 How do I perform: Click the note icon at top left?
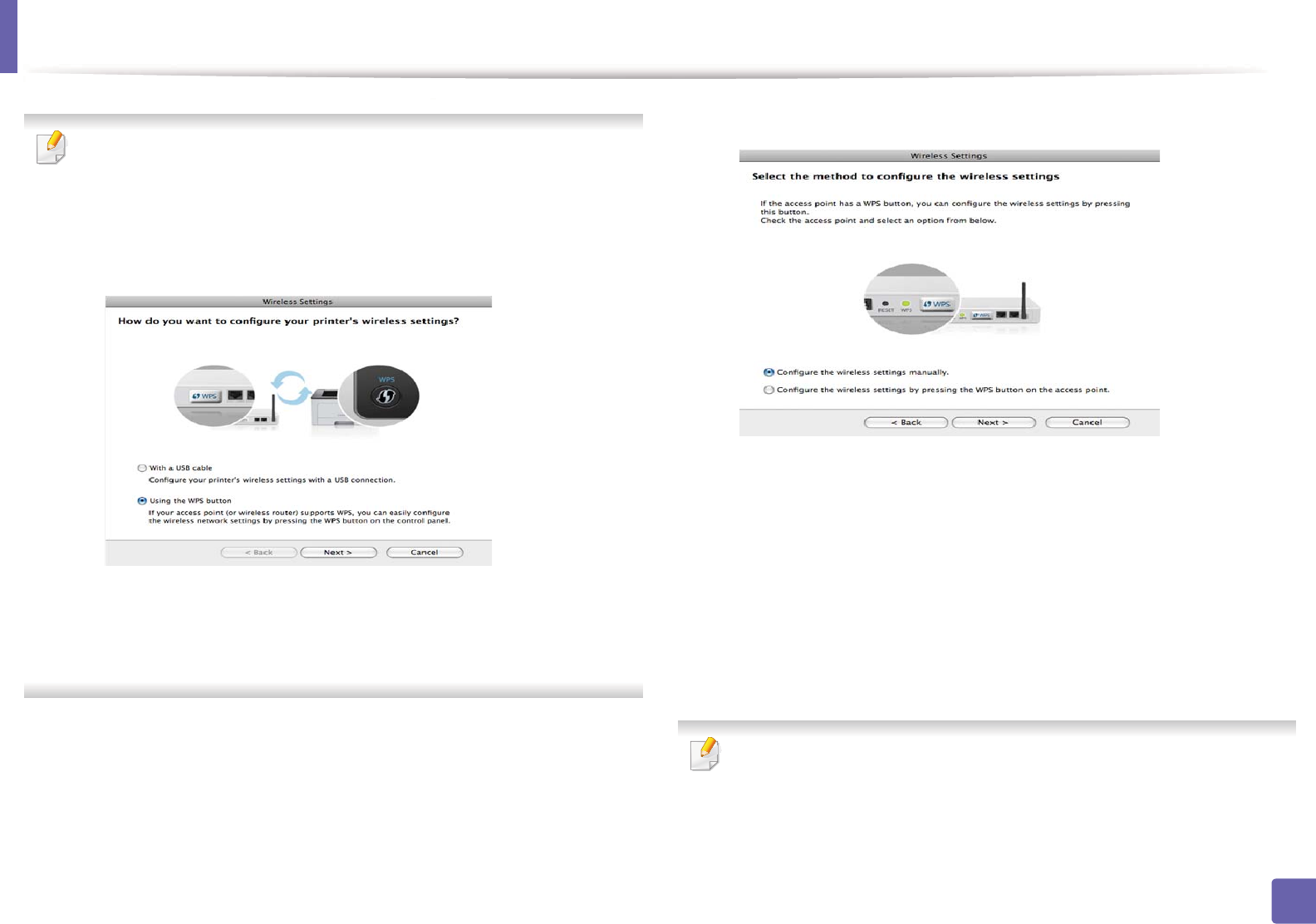pyautogui.click(x=51, y=148)
